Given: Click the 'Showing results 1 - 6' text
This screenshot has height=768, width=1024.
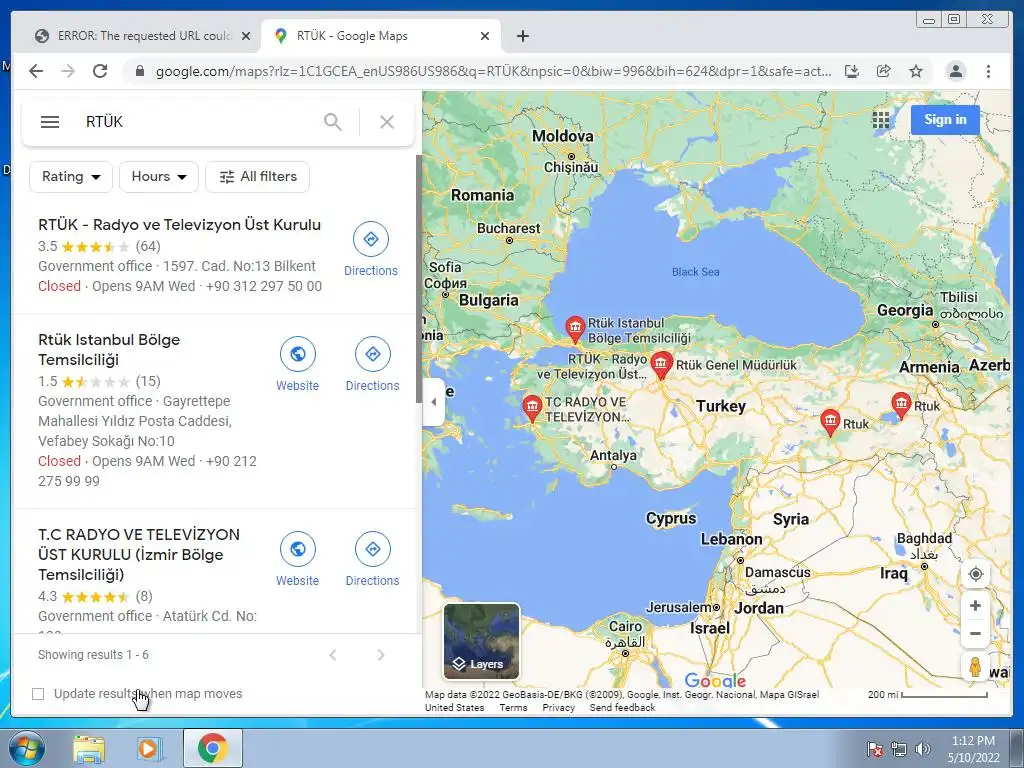Looking at the screenshot, I should coord(93,654).
